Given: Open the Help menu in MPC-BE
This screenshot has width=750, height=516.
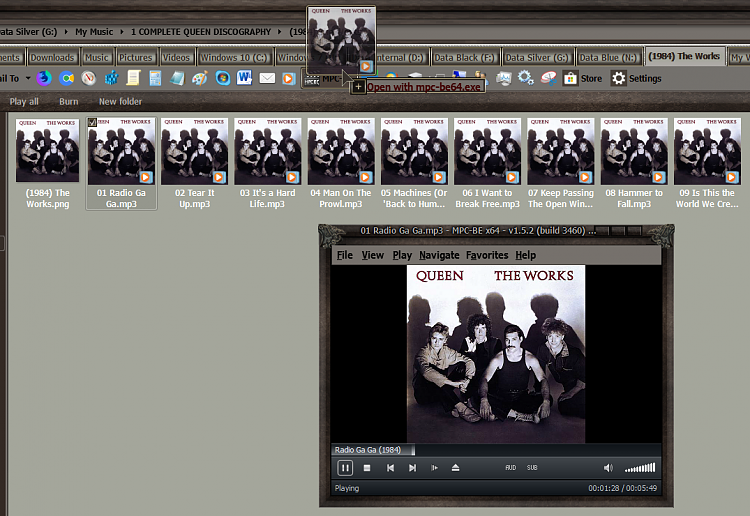Looking at the screenshot, I should (525, 255).
